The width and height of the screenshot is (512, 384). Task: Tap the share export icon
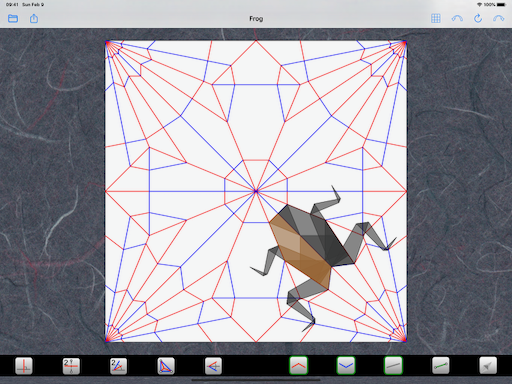click(34, 18)
